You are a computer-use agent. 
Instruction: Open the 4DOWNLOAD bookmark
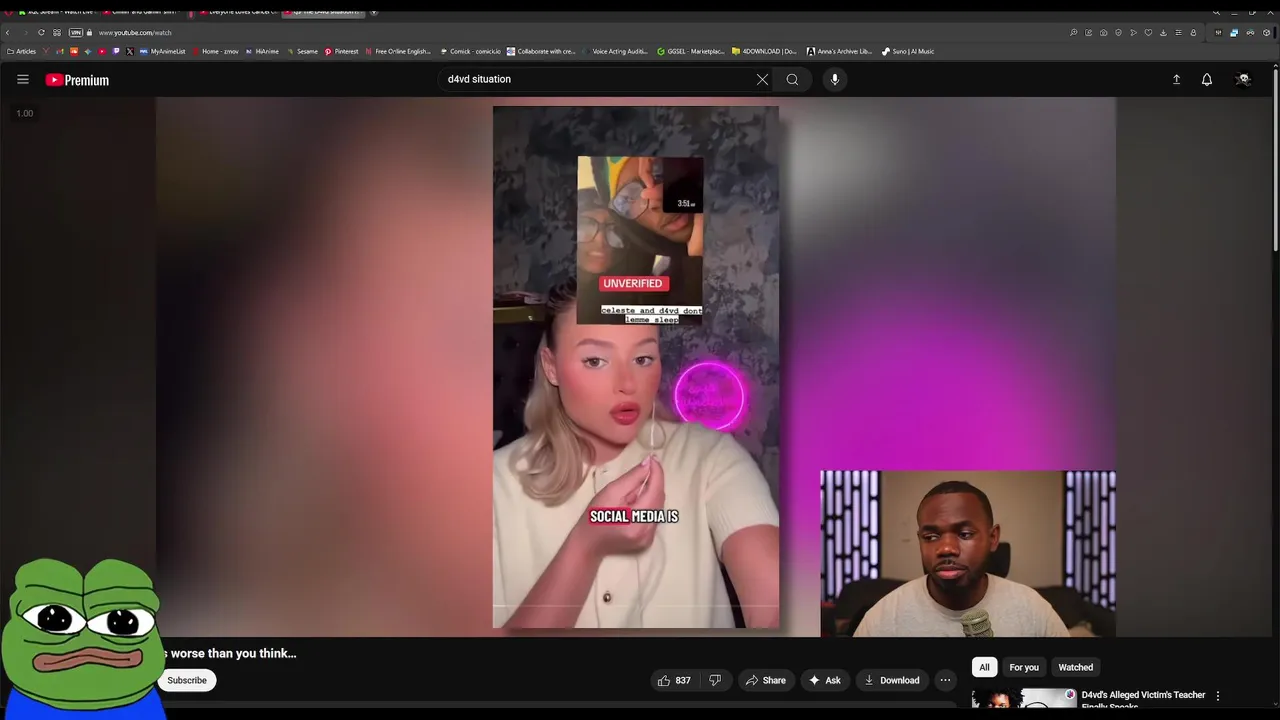coord(764,51)
